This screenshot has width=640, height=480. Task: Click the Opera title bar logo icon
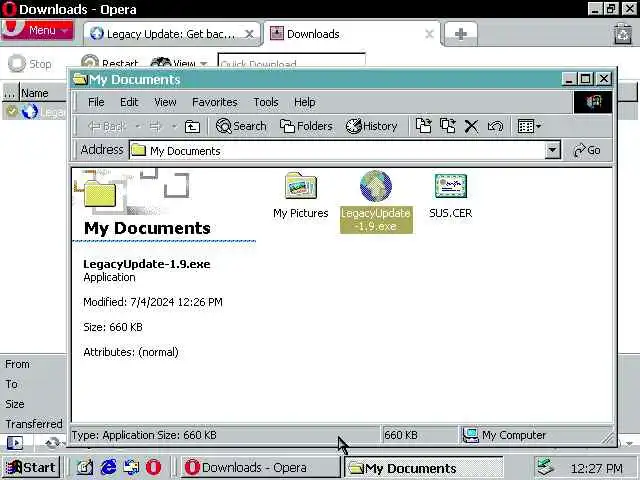[x=9, y=9]
